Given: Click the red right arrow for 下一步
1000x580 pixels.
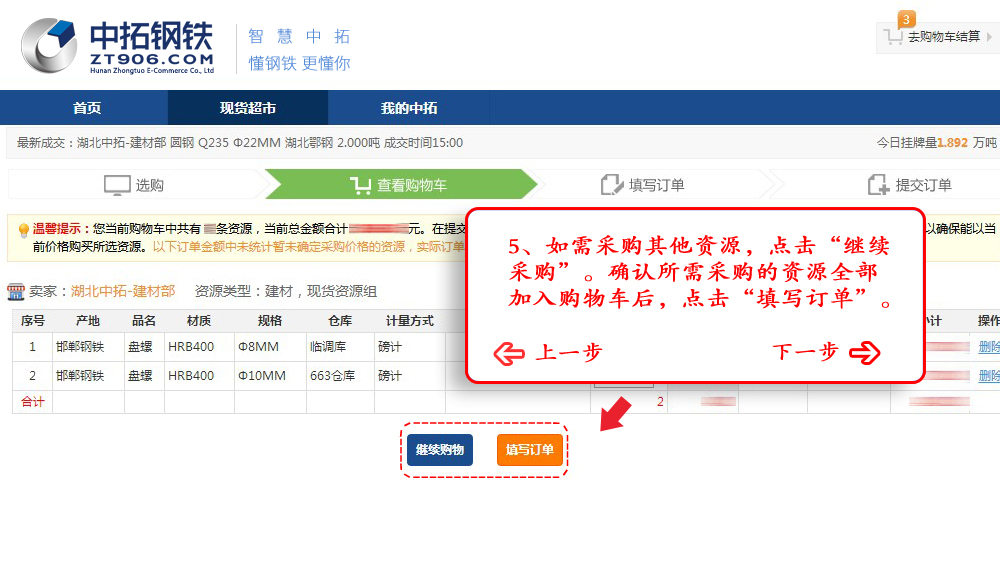Looking at the screenshot, I should point(864,353).
